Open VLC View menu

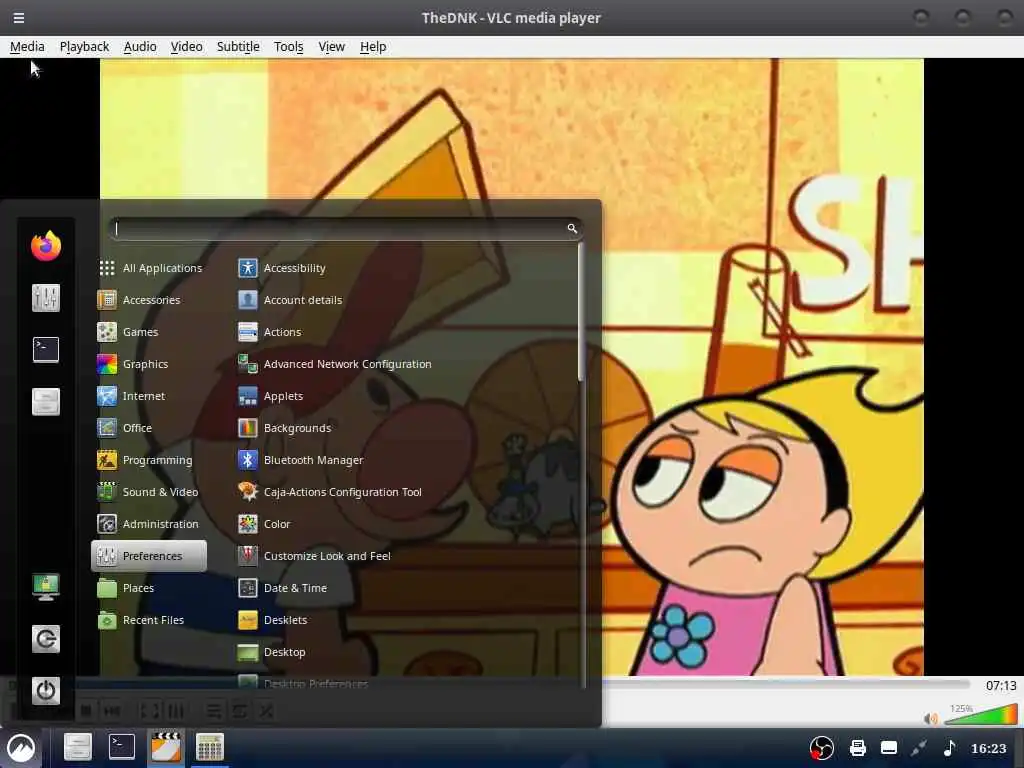pos(331,46)
